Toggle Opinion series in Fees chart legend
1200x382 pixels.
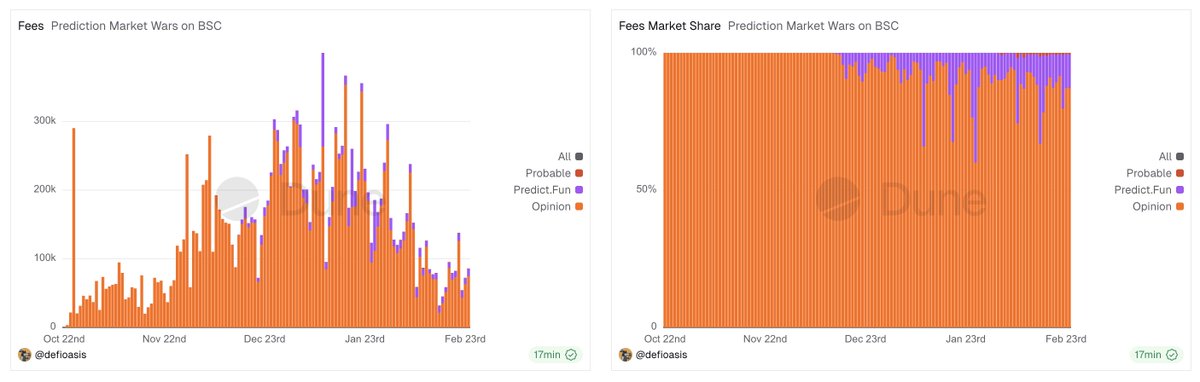click(559, 206)
